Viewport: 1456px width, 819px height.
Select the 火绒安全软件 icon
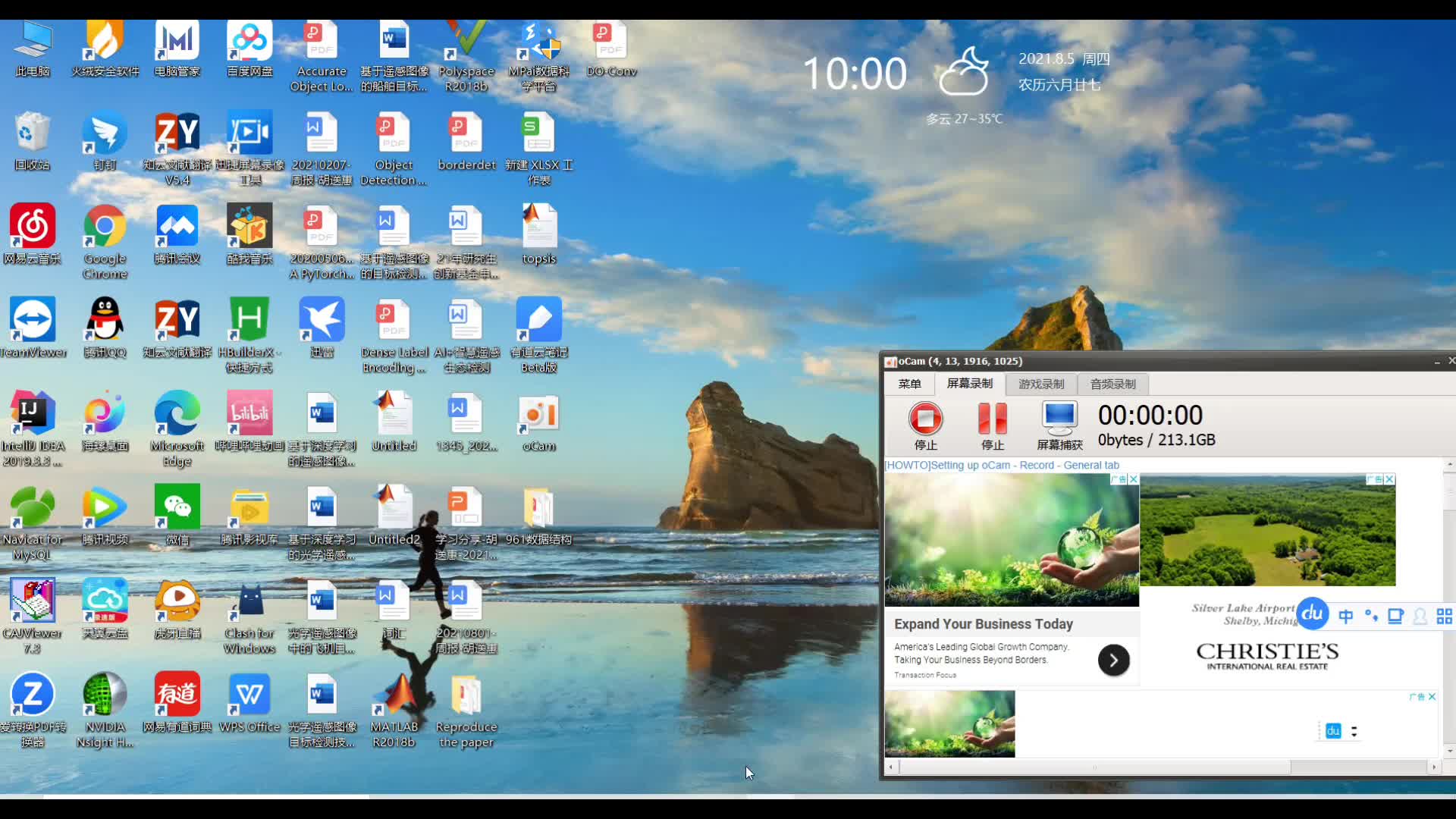(x=105, y=49)
